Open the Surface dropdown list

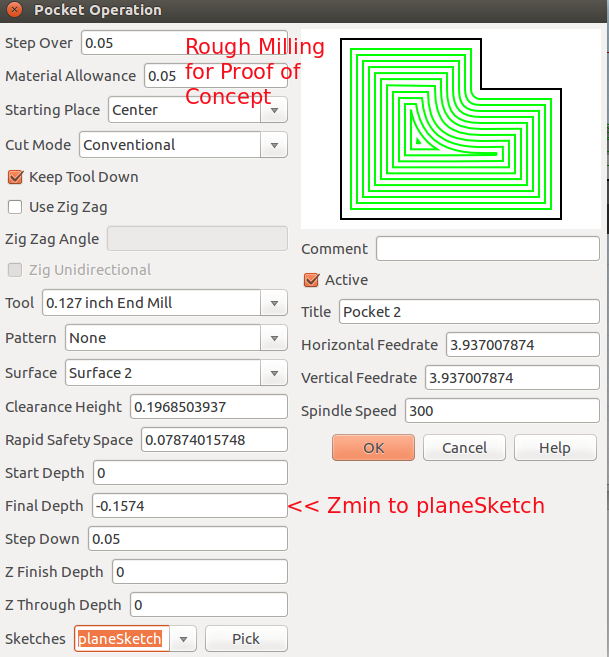[274, 373]
